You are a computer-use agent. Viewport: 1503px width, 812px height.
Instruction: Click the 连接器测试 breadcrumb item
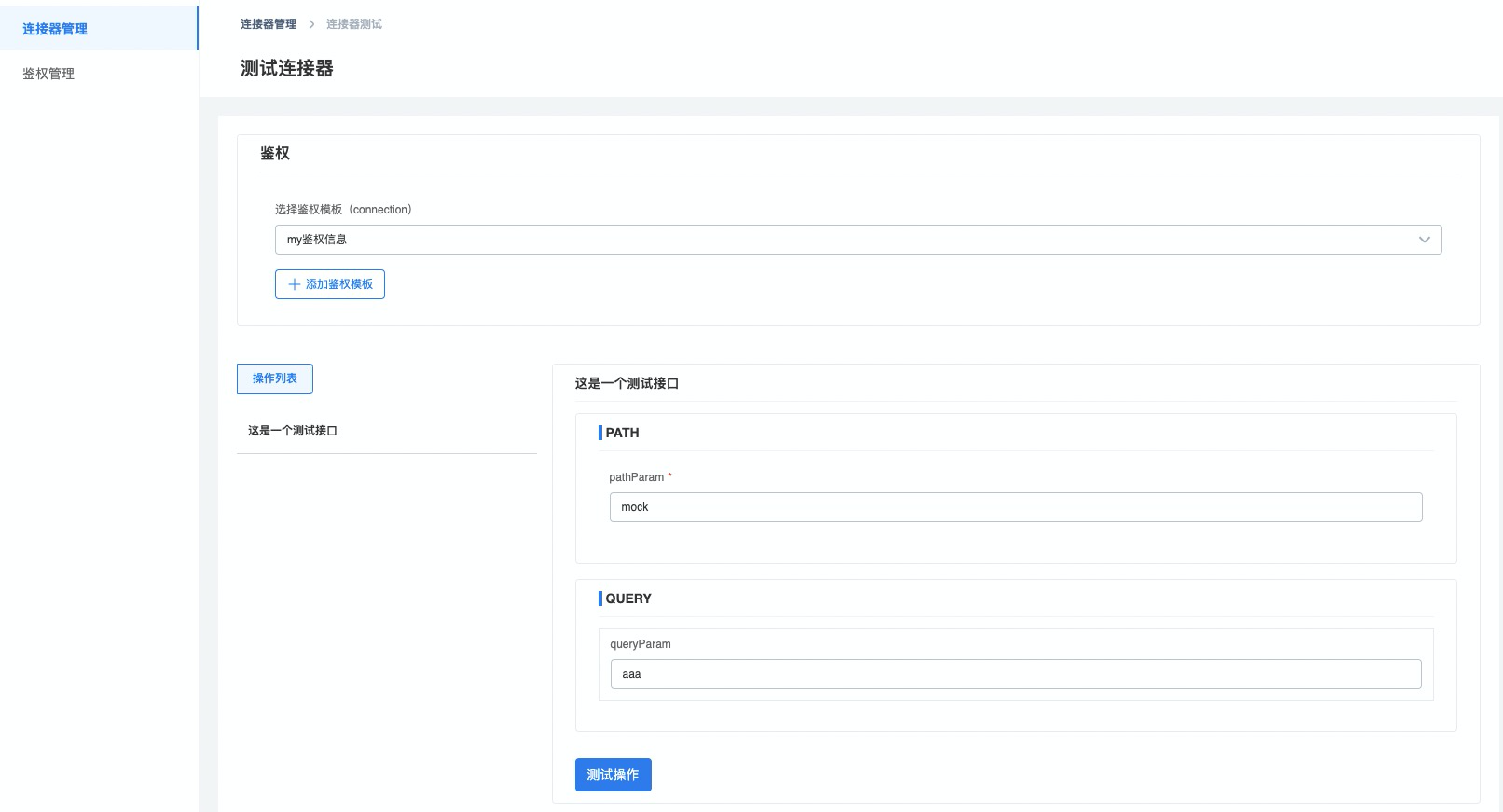[x=353, y=24]
